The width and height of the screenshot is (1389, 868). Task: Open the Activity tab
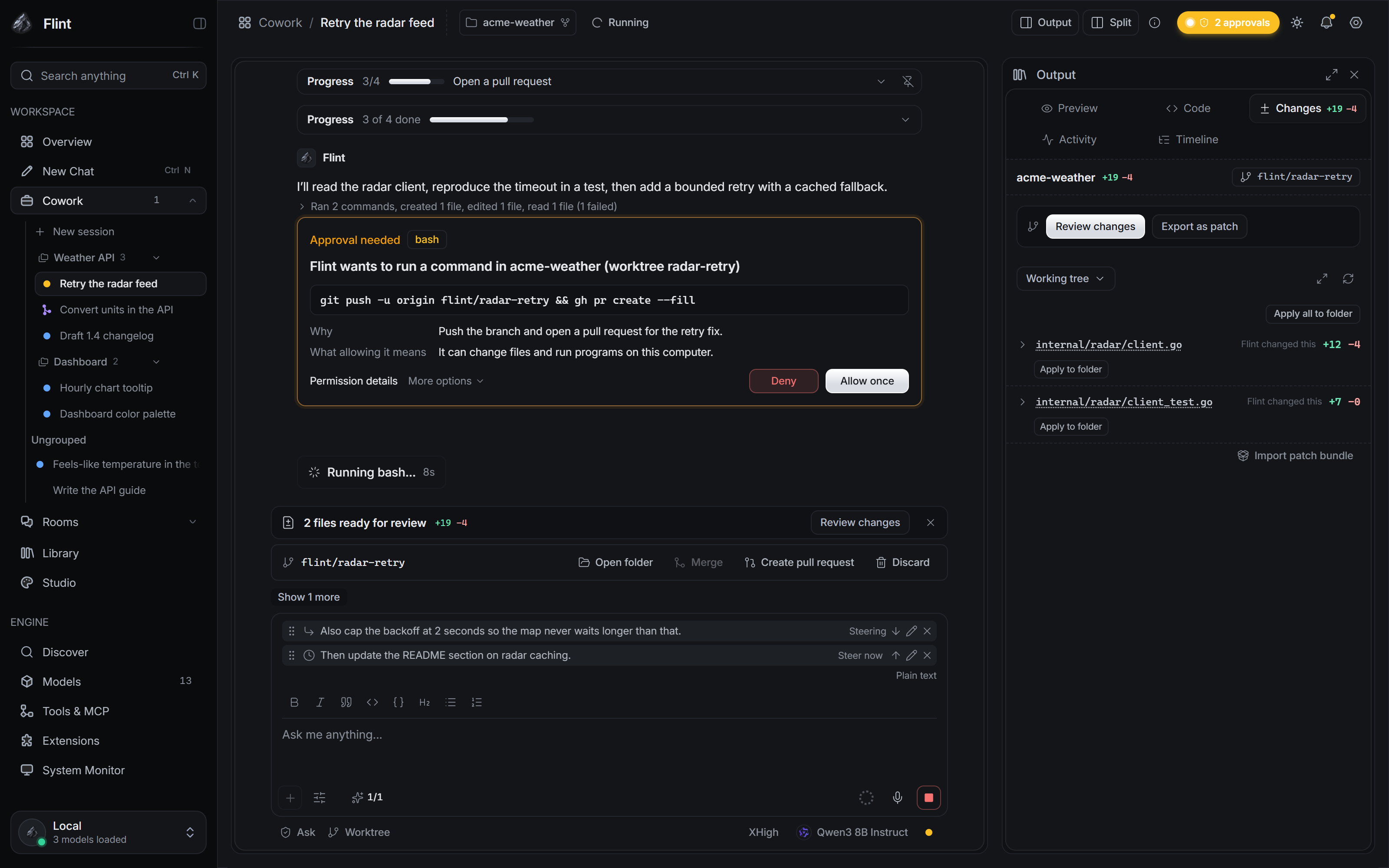[1069, 139]
